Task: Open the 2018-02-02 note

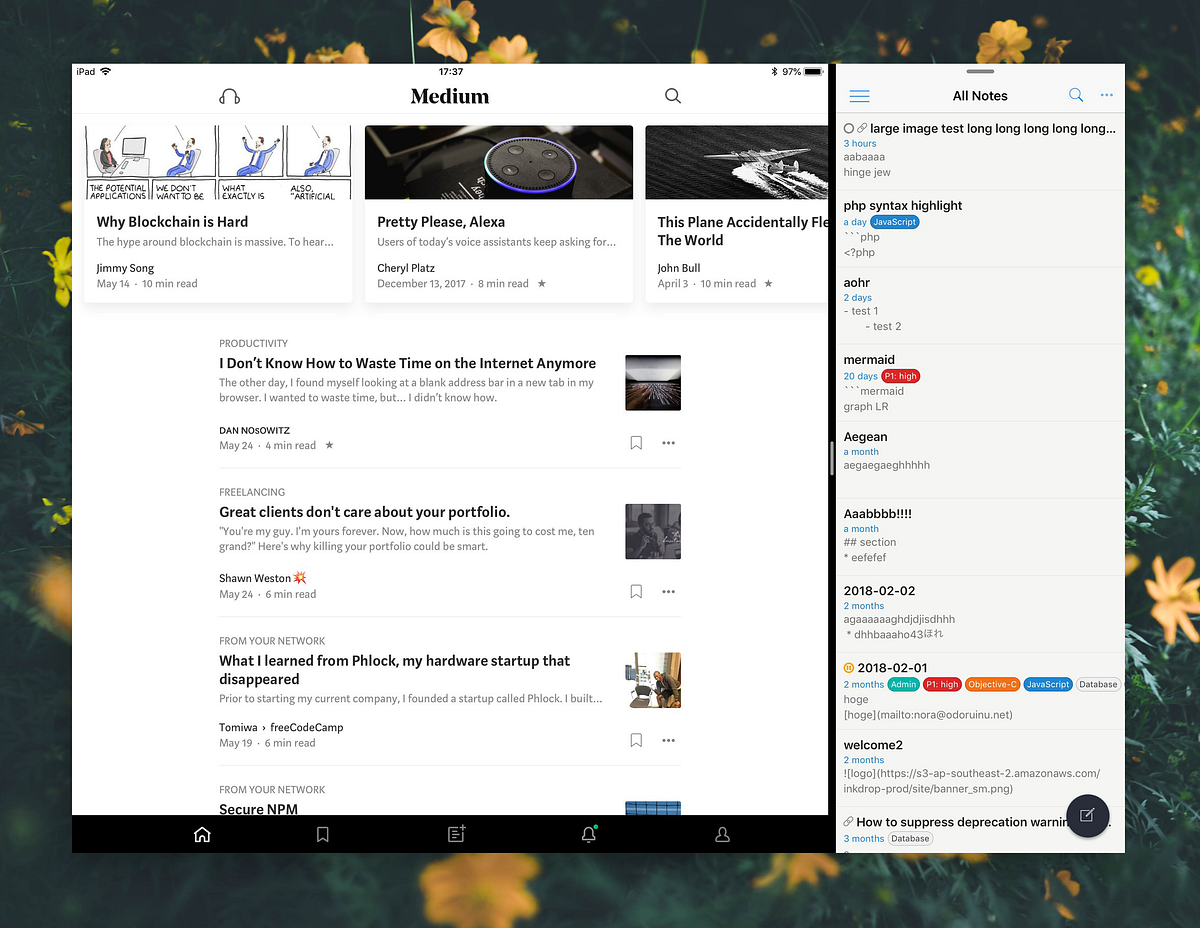Action: pyautogui.click(x=980, y=614)
